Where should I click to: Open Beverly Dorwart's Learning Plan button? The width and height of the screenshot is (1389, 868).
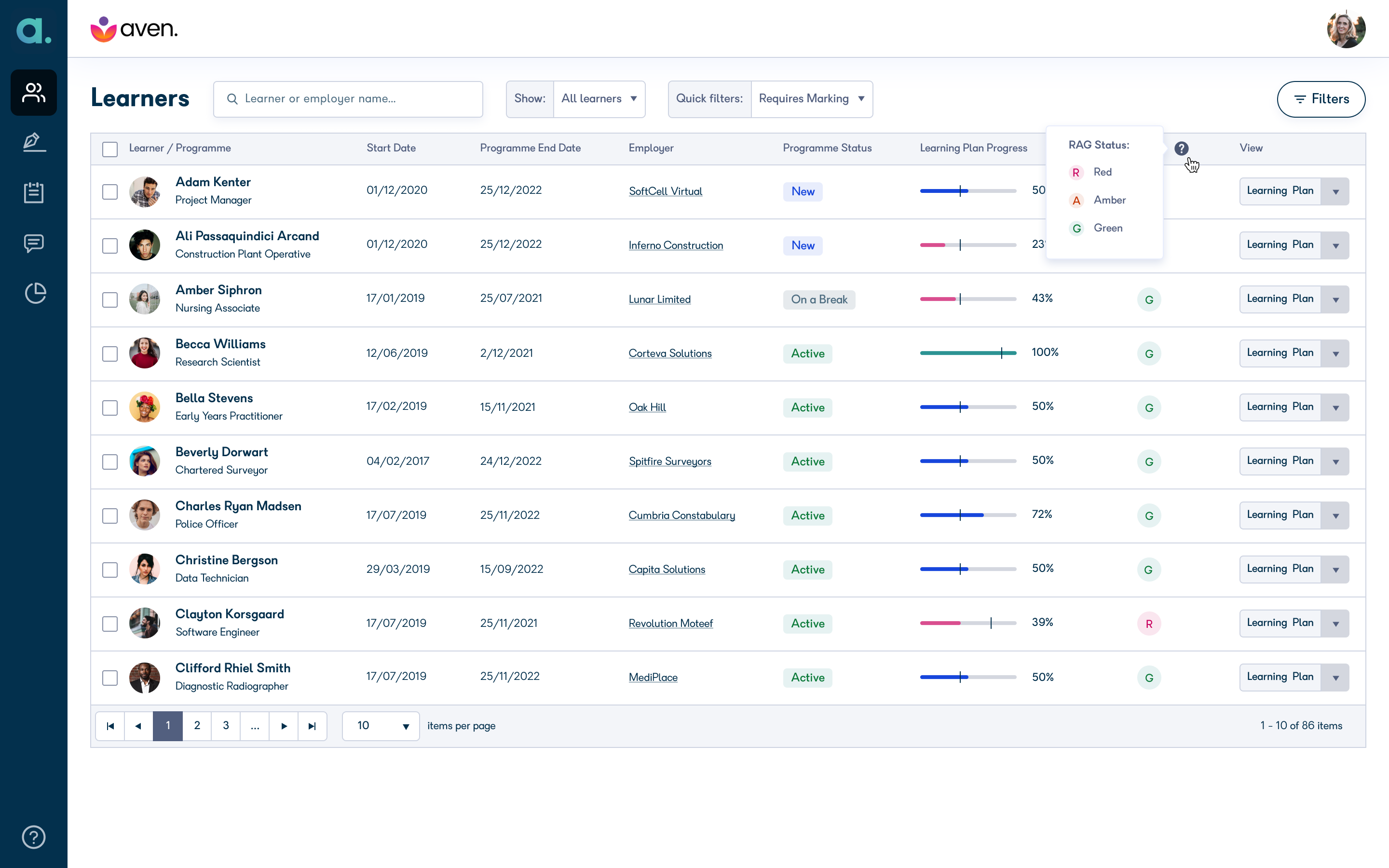[1280, 461]
